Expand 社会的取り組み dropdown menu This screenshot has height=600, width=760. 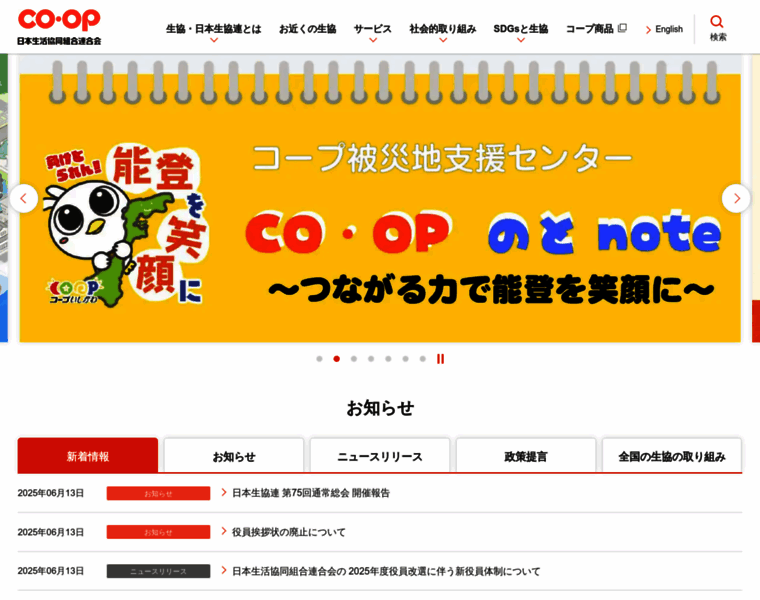pyautogui.click(x=443, y=30)
